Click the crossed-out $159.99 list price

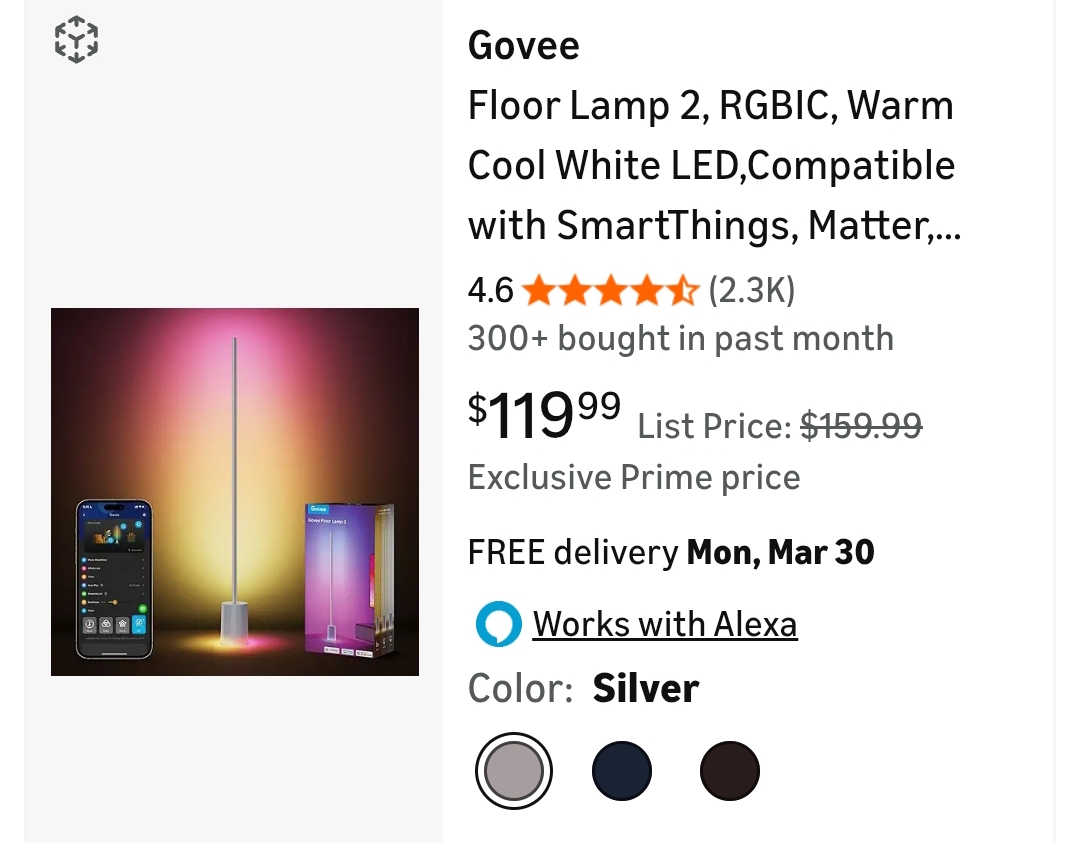pyautogui.click(x=861, y=427)
